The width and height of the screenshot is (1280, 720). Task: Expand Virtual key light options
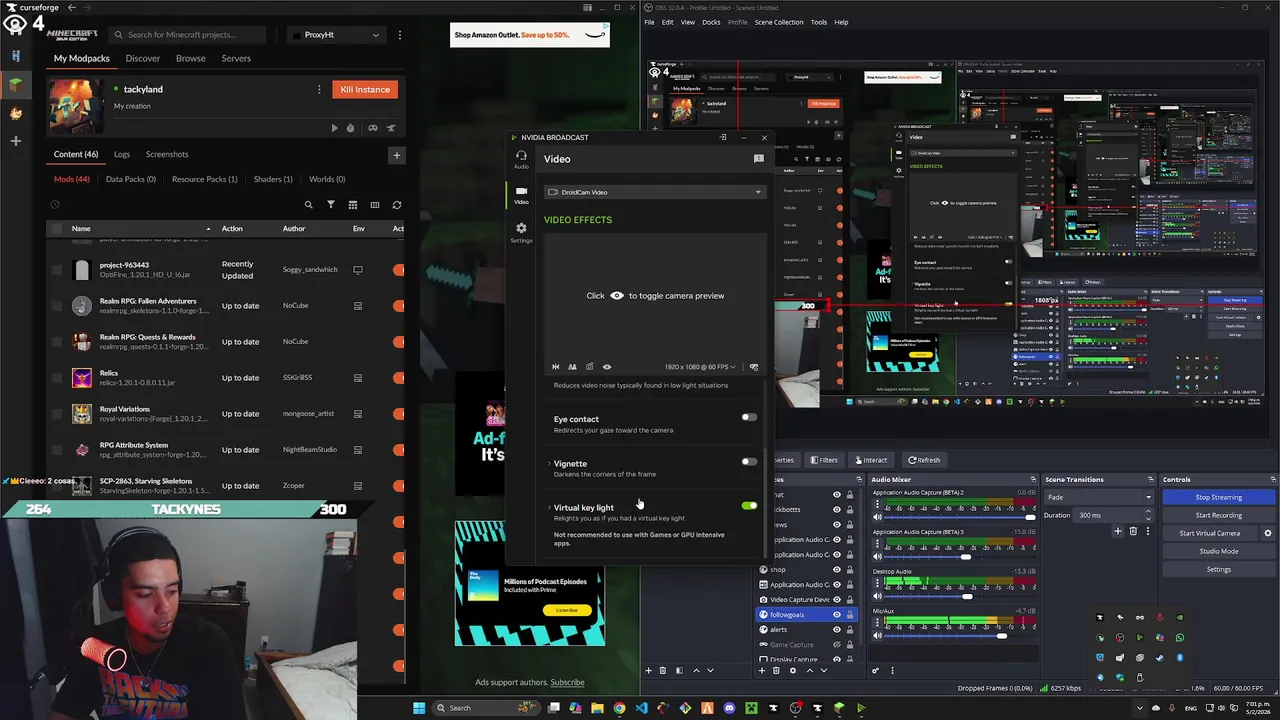(x=549, y=508)
